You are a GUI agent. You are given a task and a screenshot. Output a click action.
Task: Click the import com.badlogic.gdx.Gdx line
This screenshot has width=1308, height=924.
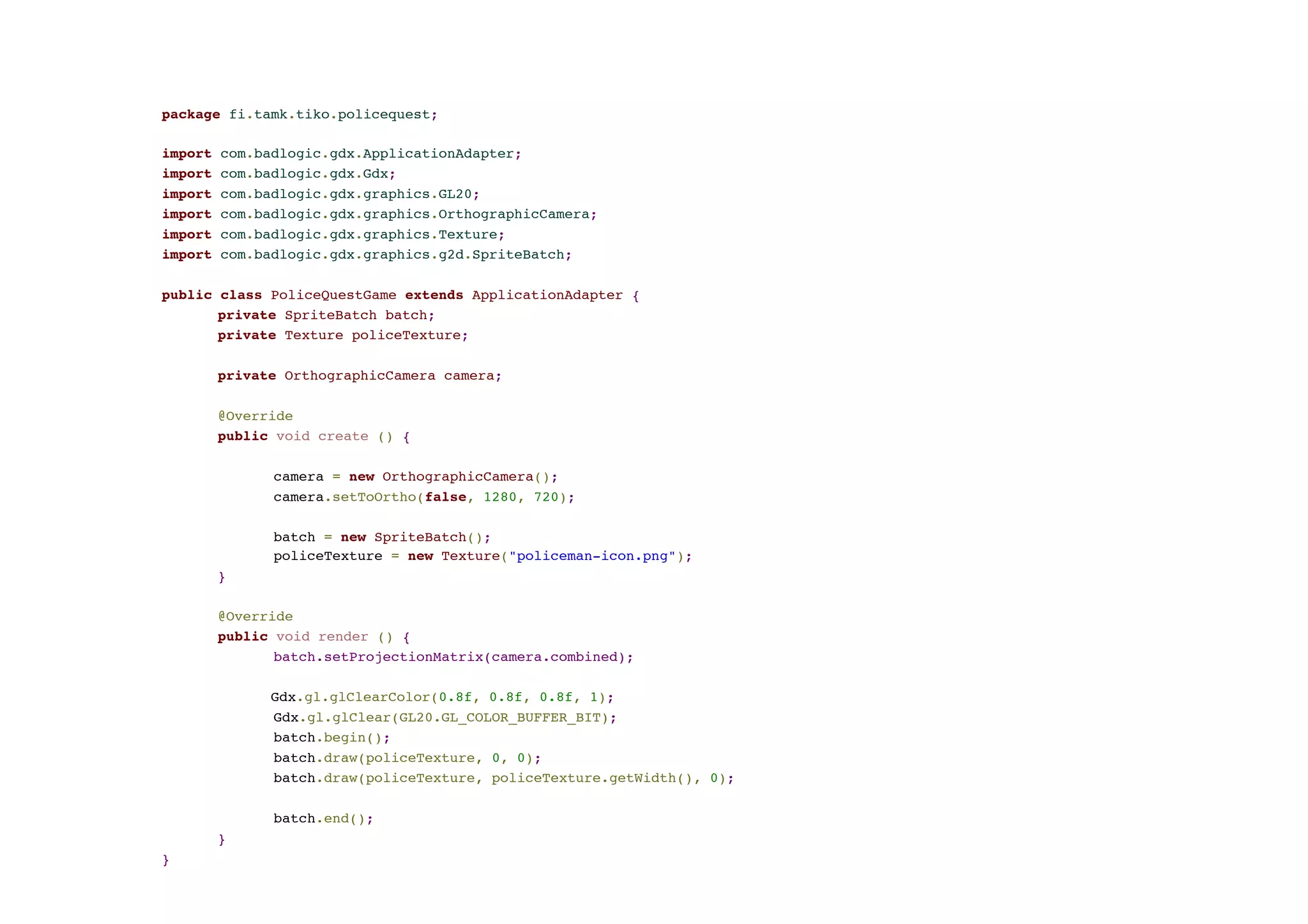pyautogui.click(x=278, y=174)
